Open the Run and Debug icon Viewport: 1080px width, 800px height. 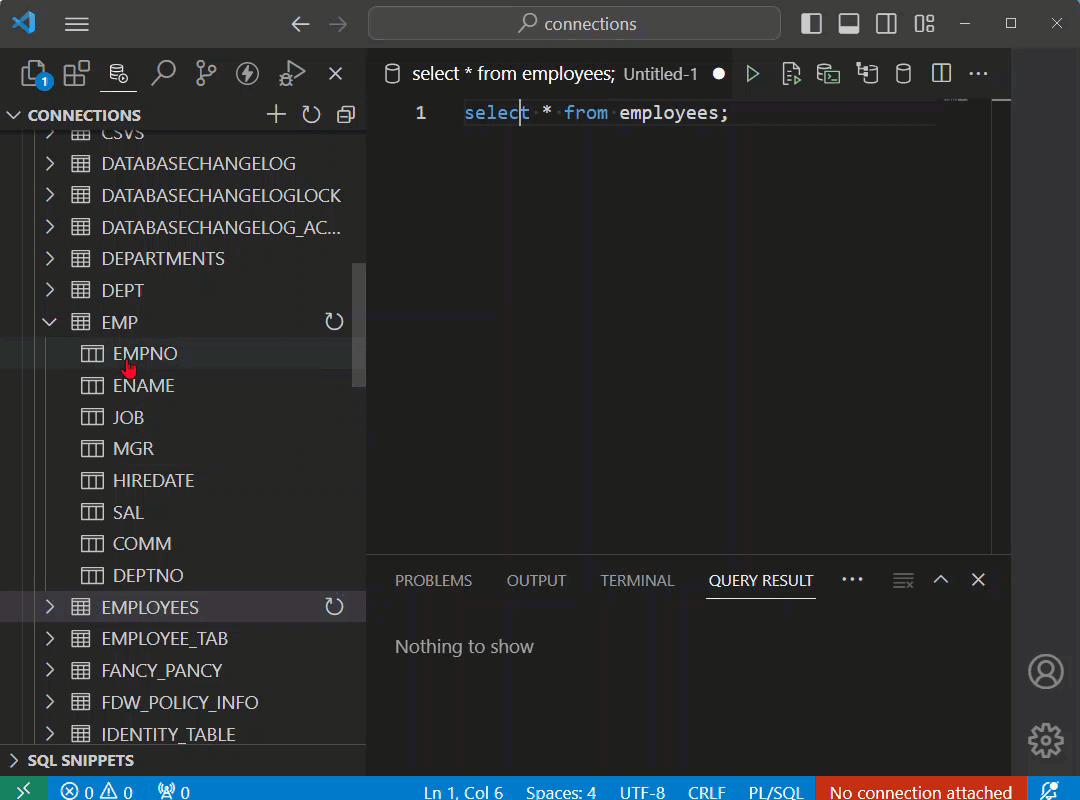click(x=291, y=74)
